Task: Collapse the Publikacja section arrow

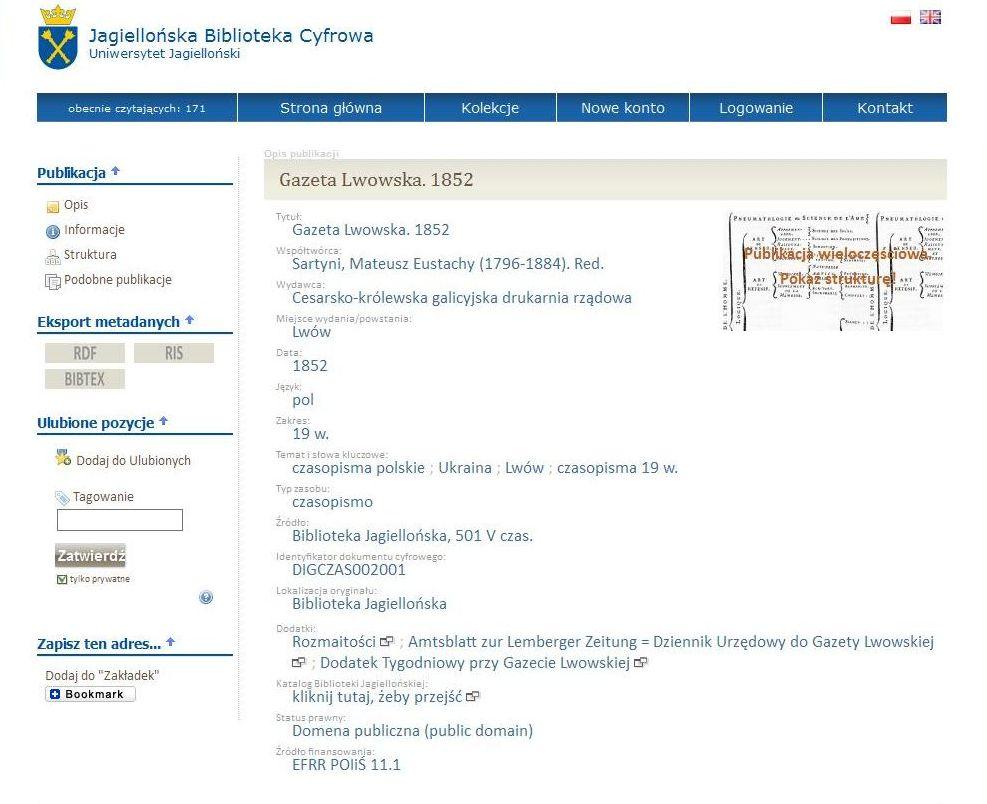Action: pos(115,171)
